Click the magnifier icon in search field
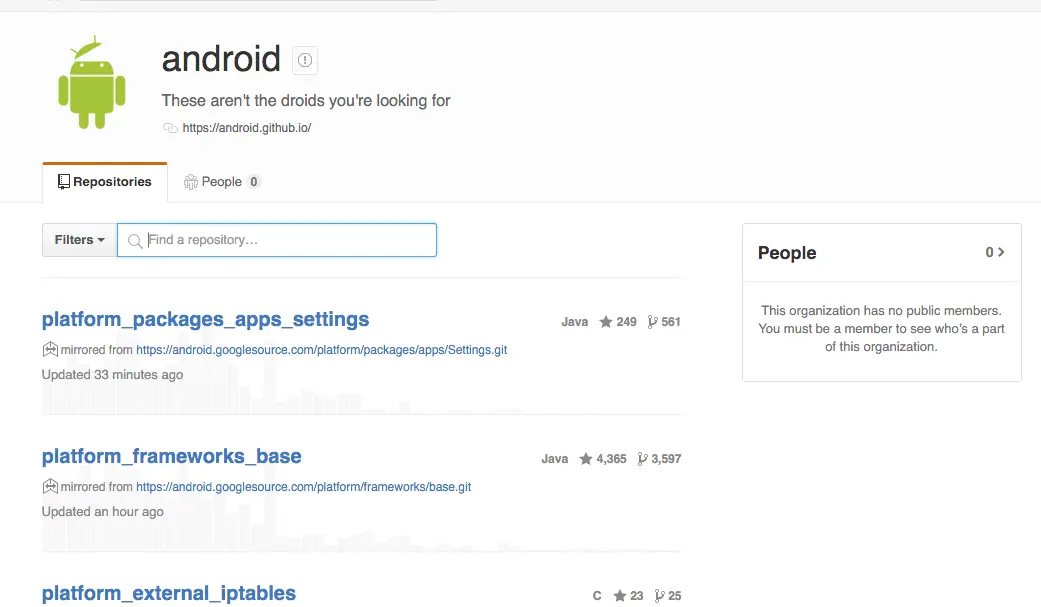 pyautogui.click(x=135, y=240)
